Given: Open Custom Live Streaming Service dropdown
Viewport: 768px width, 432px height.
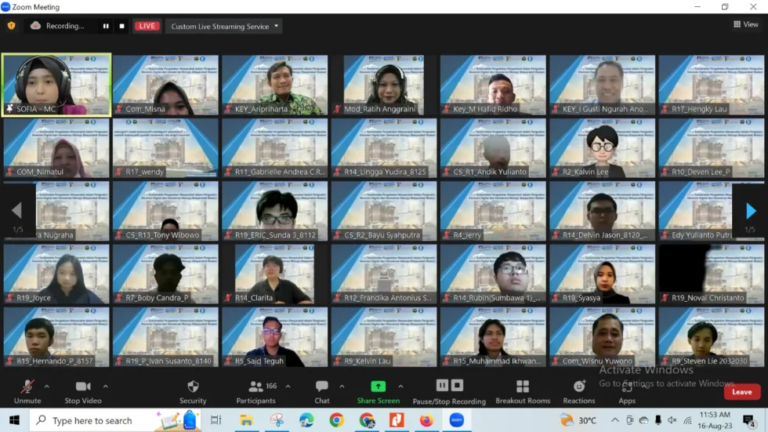Looking at the screenshot, I should pyautogui.click(x=223, y=27).
